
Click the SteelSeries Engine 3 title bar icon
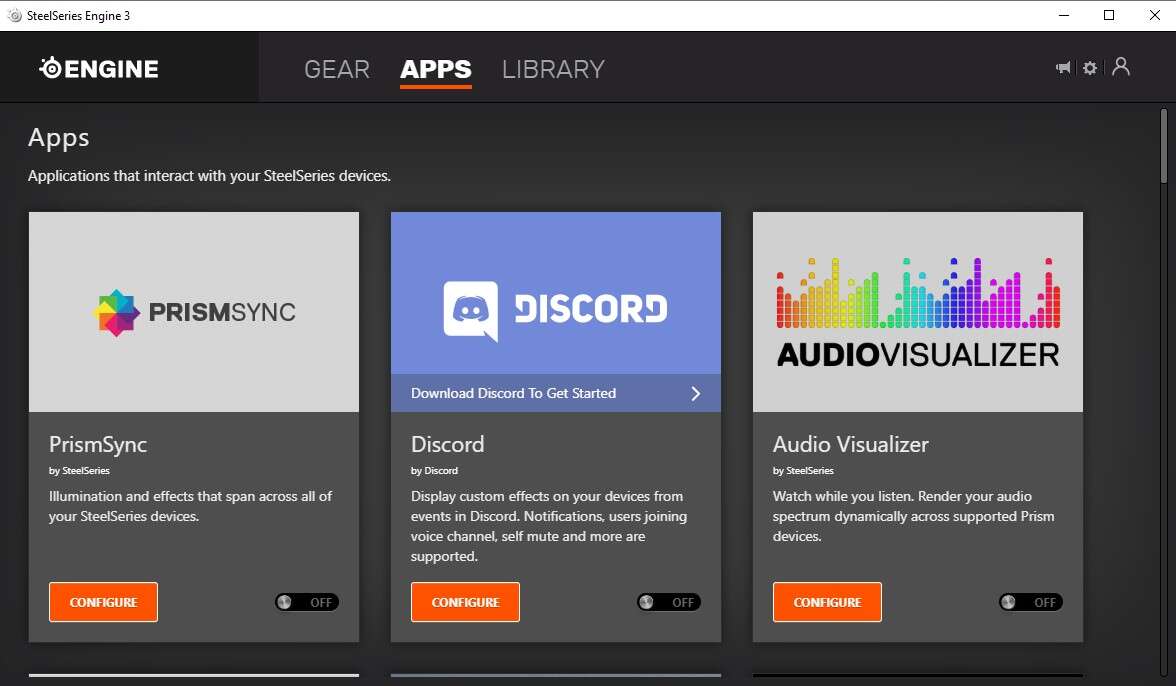pyautogui.click(x=14, y=15)
